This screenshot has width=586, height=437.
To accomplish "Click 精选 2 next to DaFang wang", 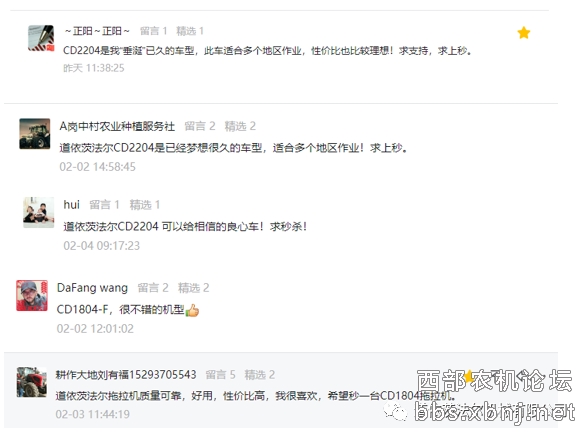I will click(194, 288).
